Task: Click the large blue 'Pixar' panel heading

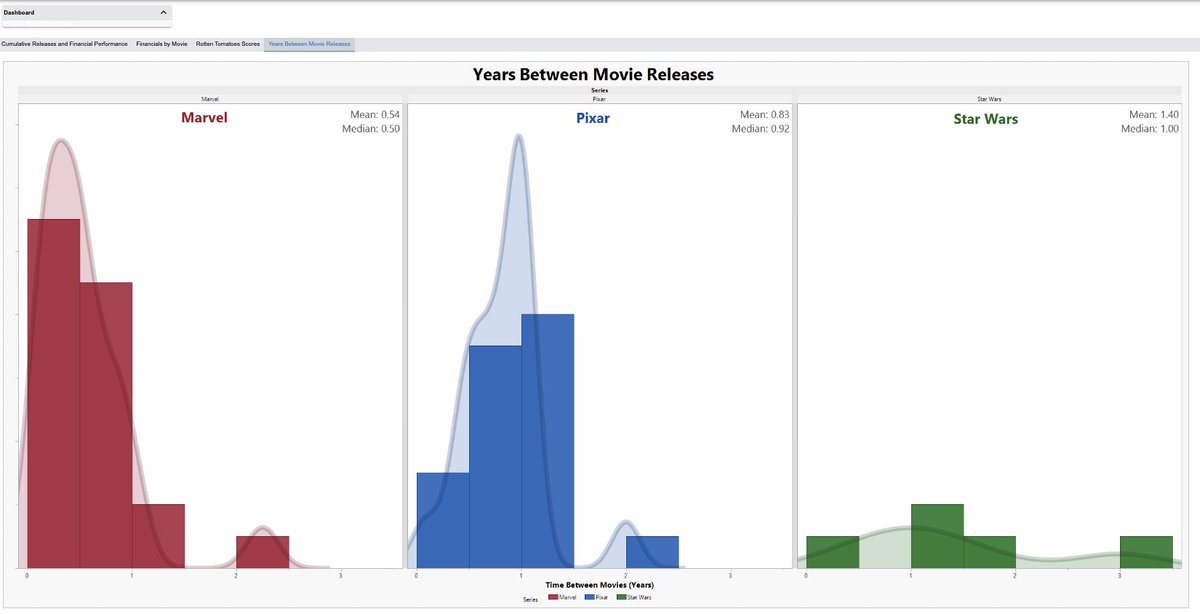Action: [593, 118]
